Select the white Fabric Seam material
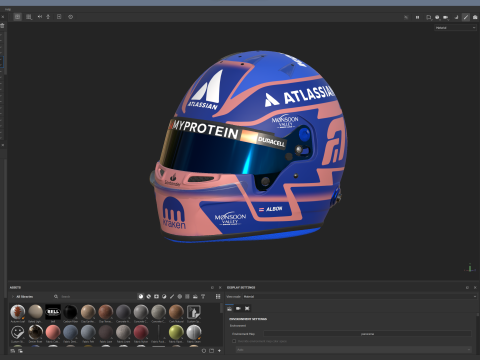Image resolution: width=480 pixels, height=360 pixels. click(x=194, y=332)
